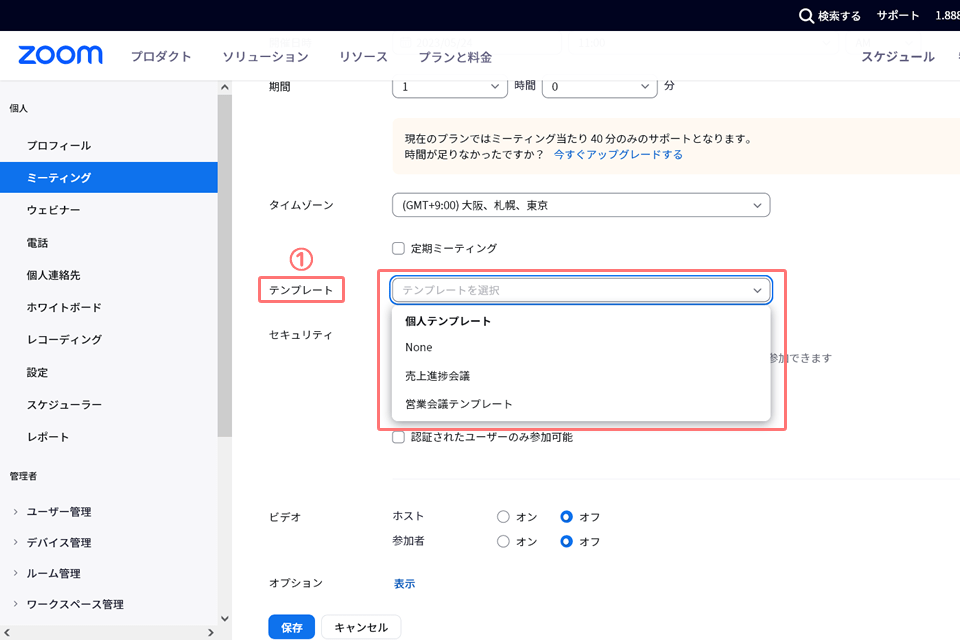Open the 期間 hours dropdown
Screen dimensions: 960x640
coord(449,87)
